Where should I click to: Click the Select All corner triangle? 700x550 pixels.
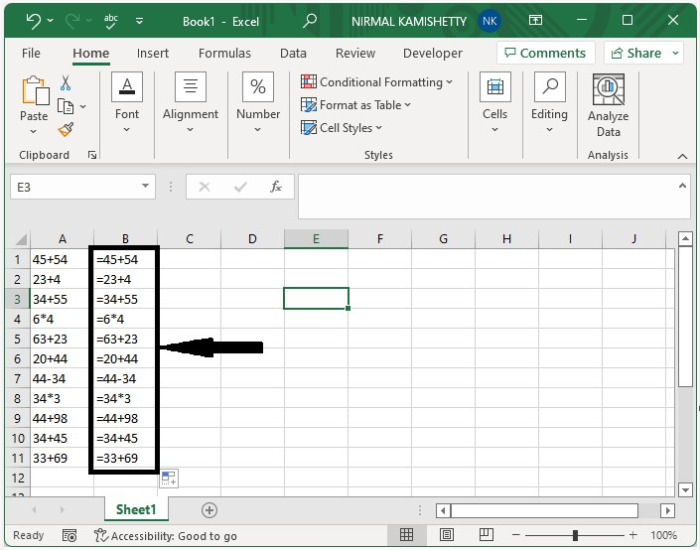[x=21, y=240]
